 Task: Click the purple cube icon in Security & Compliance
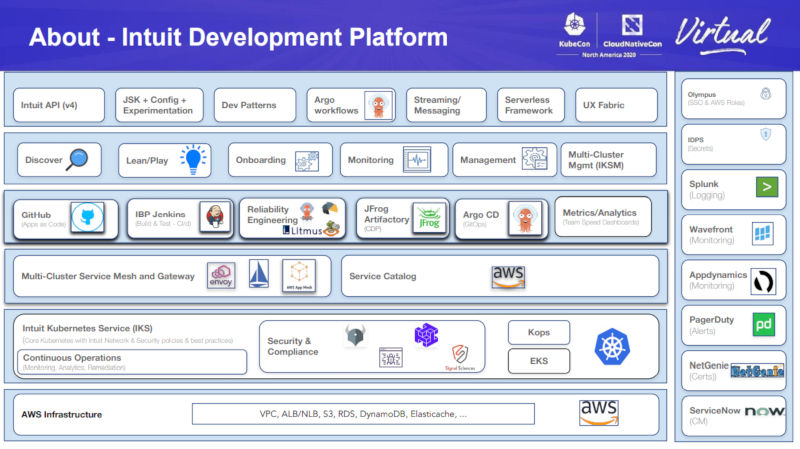click(426, 335)
